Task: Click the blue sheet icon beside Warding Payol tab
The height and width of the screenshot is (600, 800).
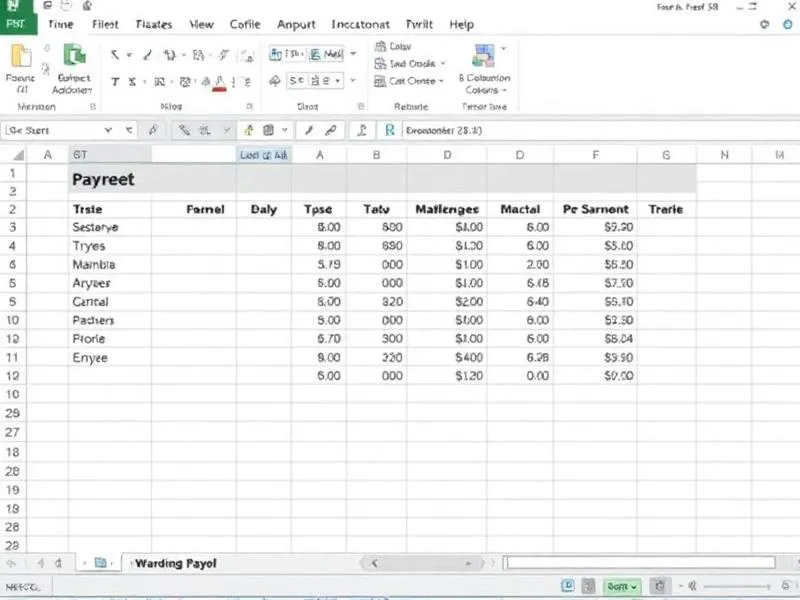Action: point(101,563)
